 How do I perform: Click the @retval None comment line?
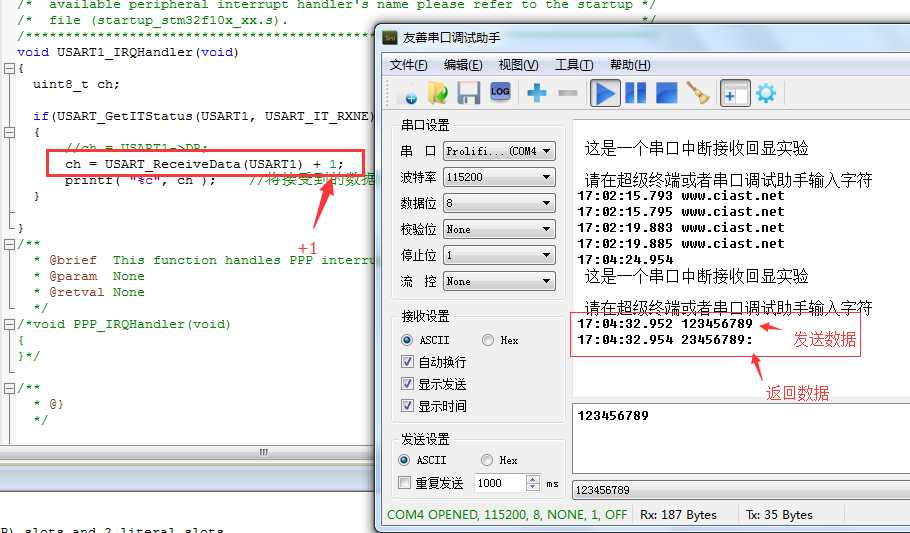[x=89, y=292]
